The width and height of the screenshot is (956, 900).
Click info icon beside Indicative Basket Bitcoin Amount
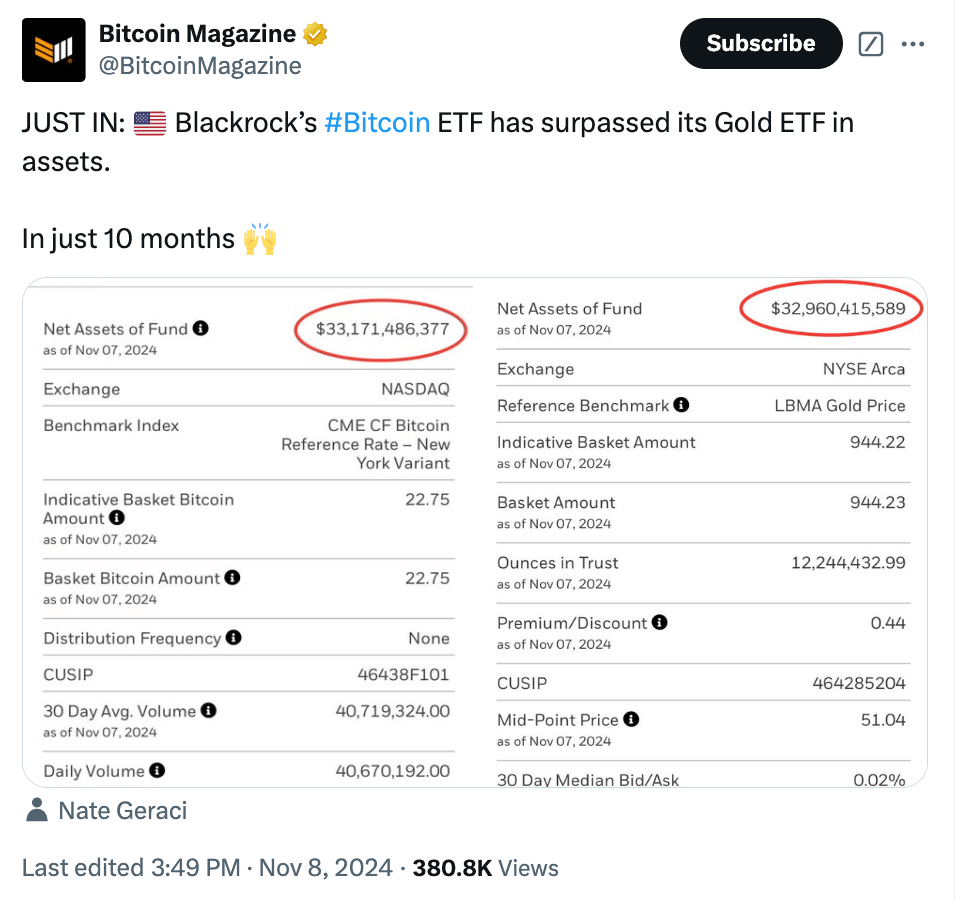pyautogui.click(x=119, y=518)
